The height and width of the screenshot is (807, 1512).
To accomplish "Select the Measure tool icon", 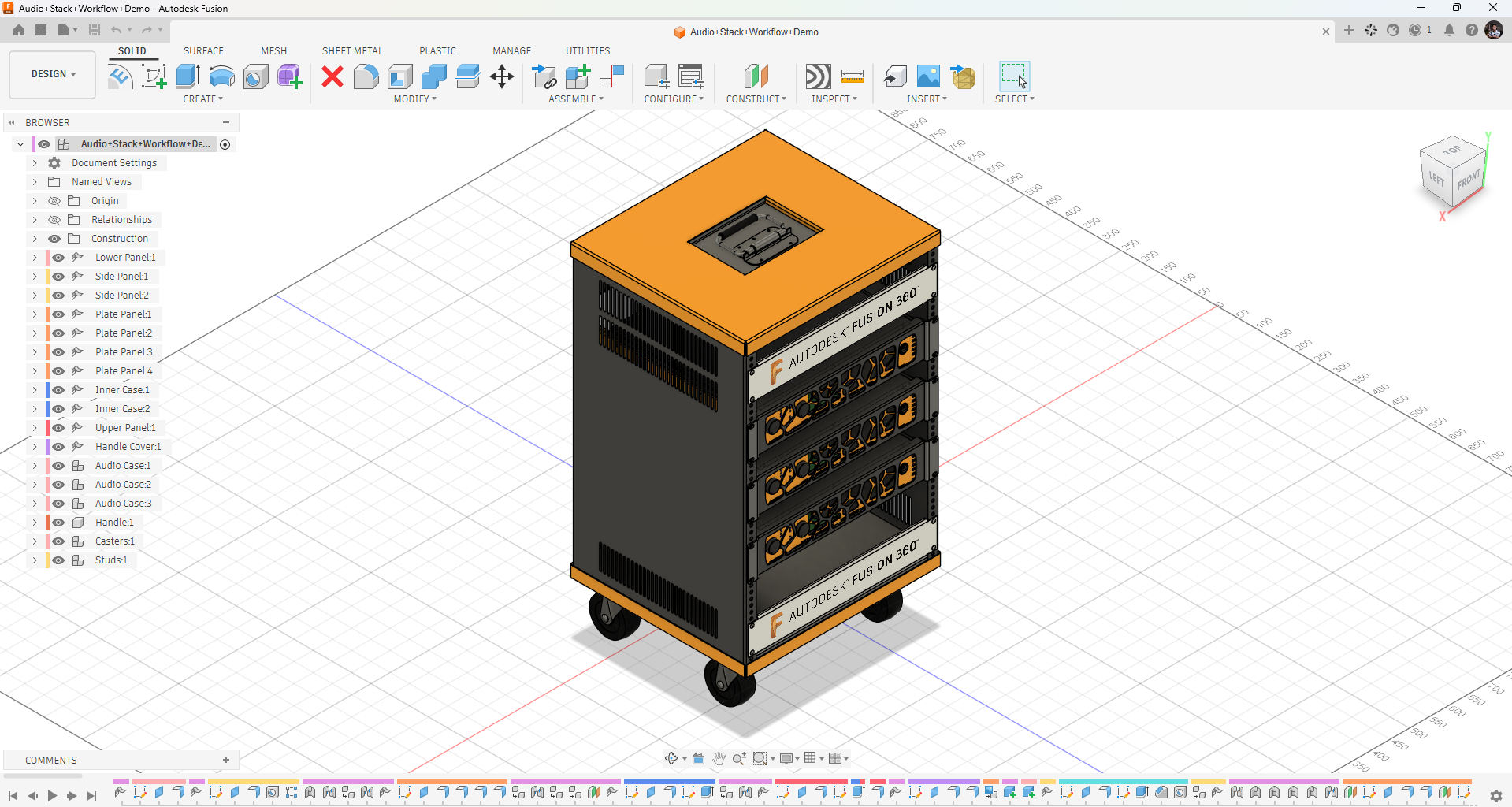I will pyautogui.click(x=853, y=76).
